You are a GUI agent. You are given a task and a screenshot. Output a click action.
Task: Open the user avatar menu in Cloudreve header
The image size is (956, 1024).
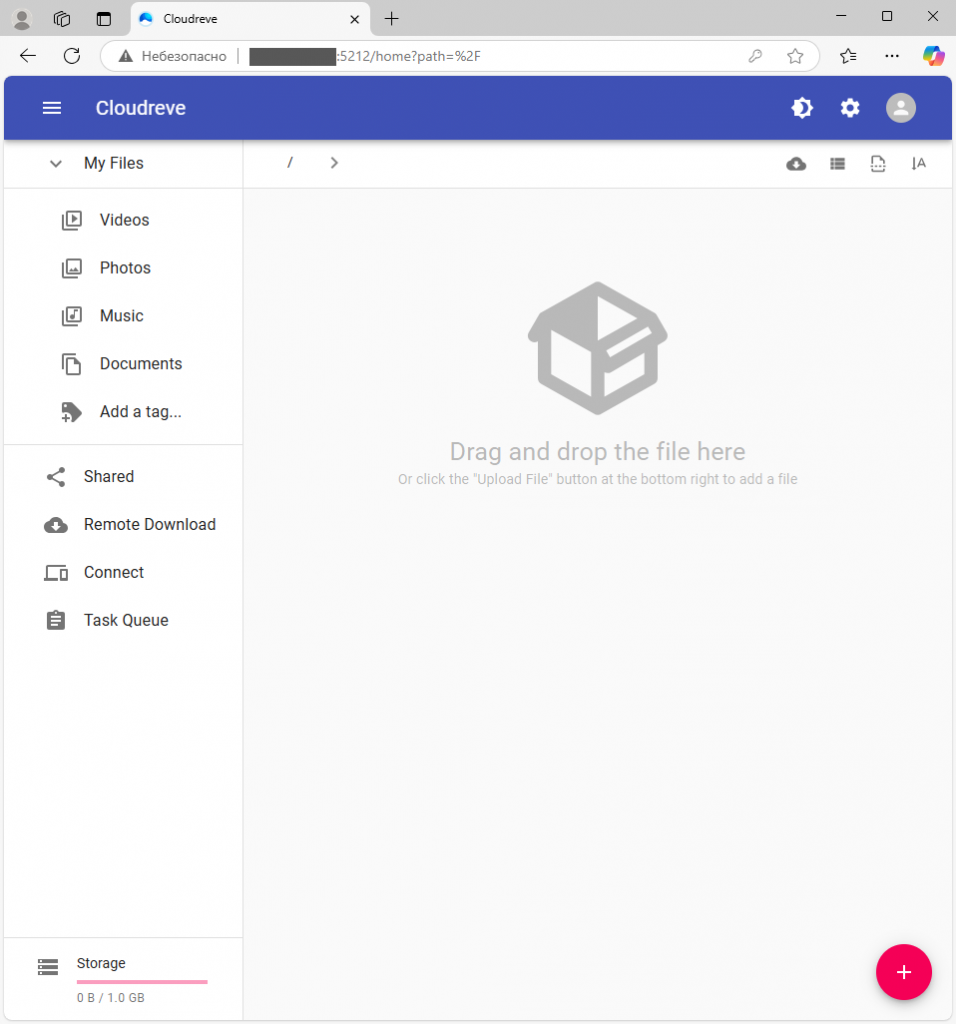point(900,108)
